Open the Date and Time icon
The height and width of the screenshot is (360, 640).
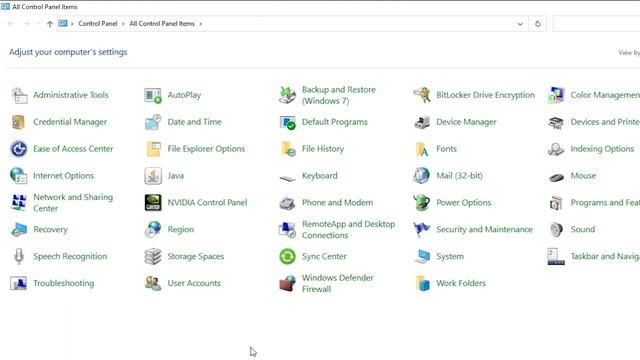click(x=153, y=122)
